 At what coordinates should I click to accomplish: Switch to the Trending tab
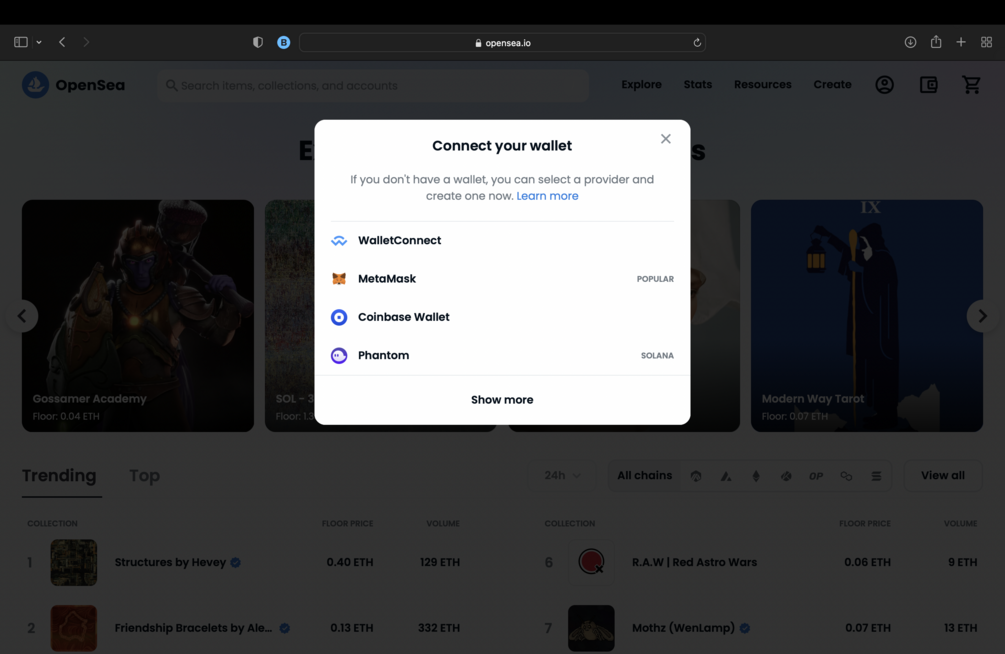[59, 476]
